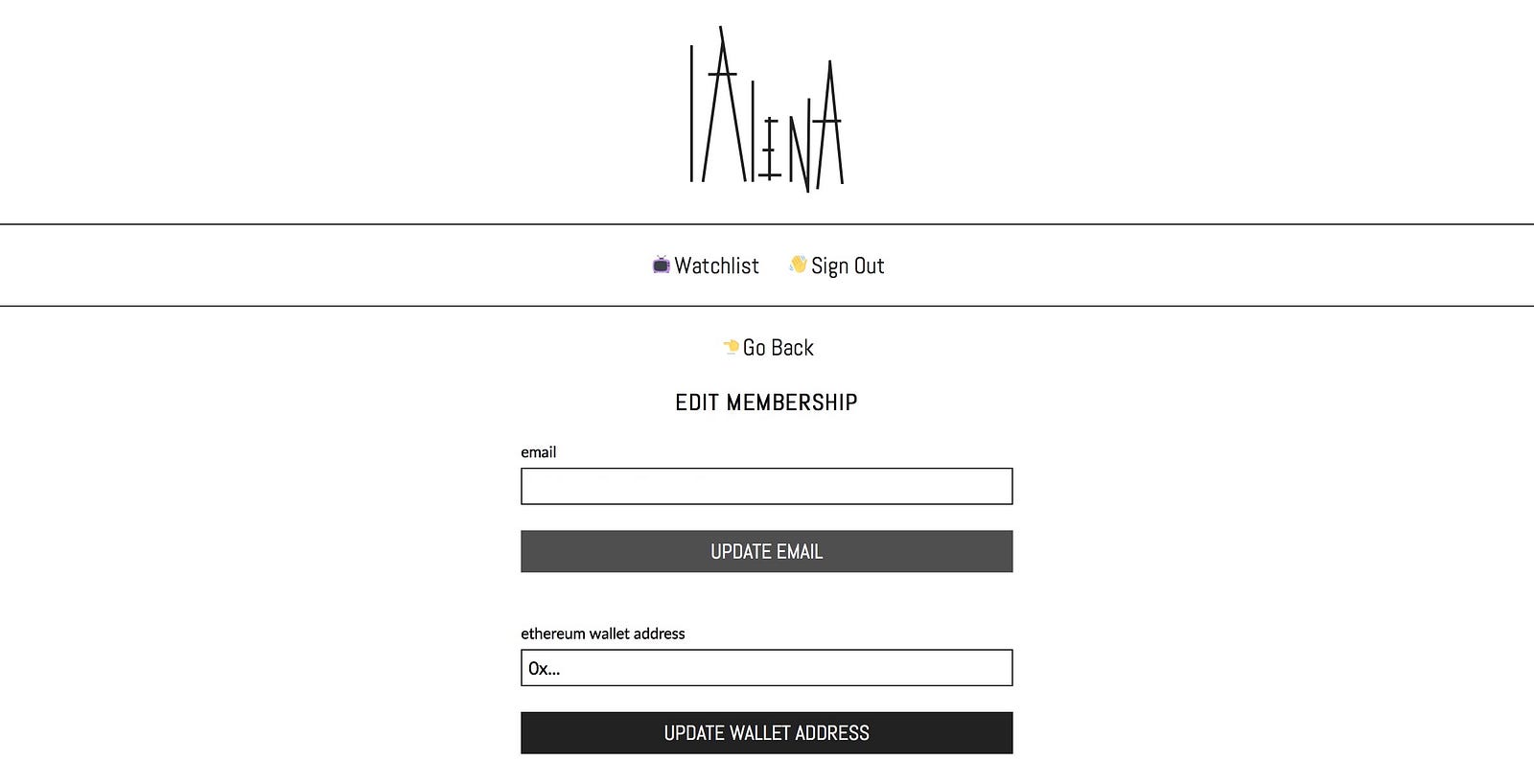Select Sign Out in the navigation

(848, 266)
